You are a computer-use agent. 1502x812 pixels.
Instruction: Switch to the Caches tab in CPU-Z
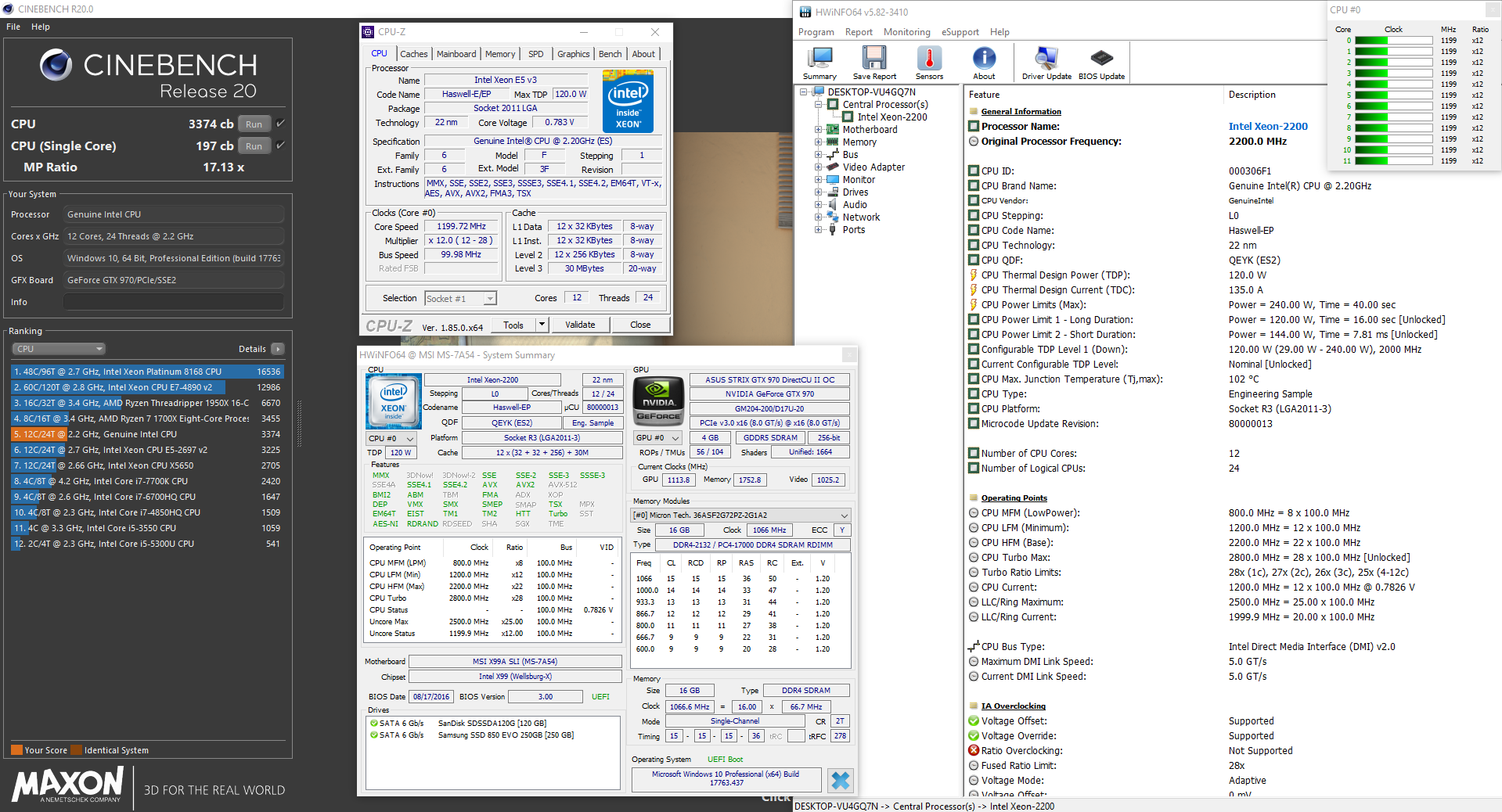click(x=413, y=54)
